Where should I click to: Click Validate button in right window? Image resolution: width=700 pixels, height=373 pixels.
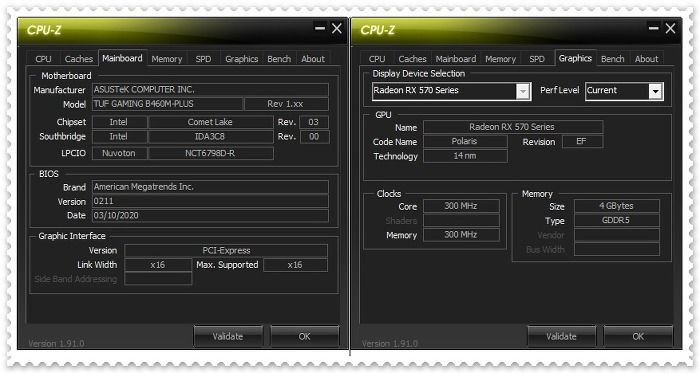561,336
